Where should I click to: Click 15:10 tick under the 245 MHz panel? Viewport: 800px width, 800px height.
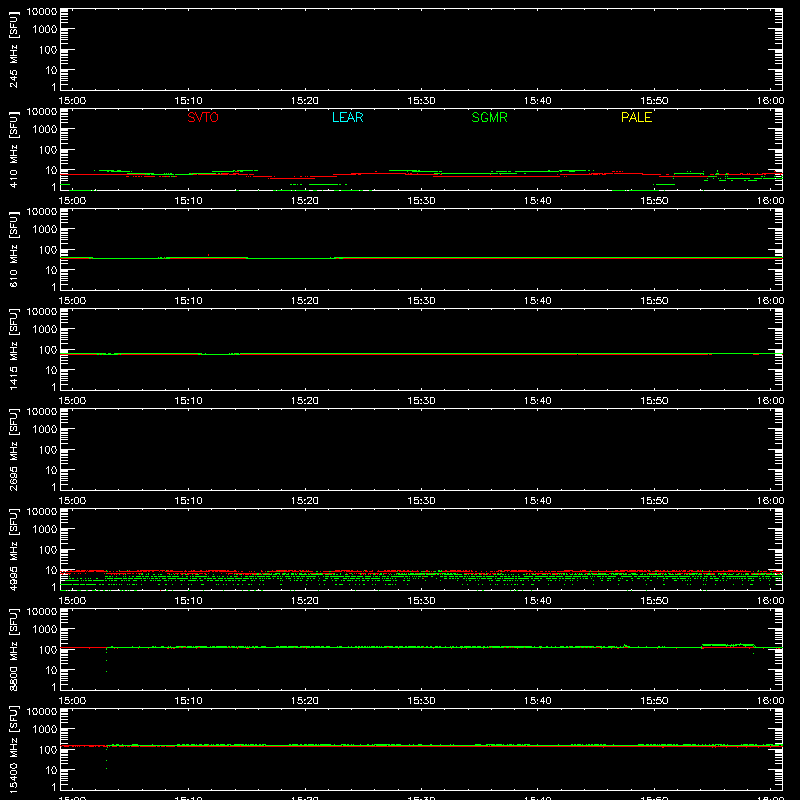(x=188, y=101)
